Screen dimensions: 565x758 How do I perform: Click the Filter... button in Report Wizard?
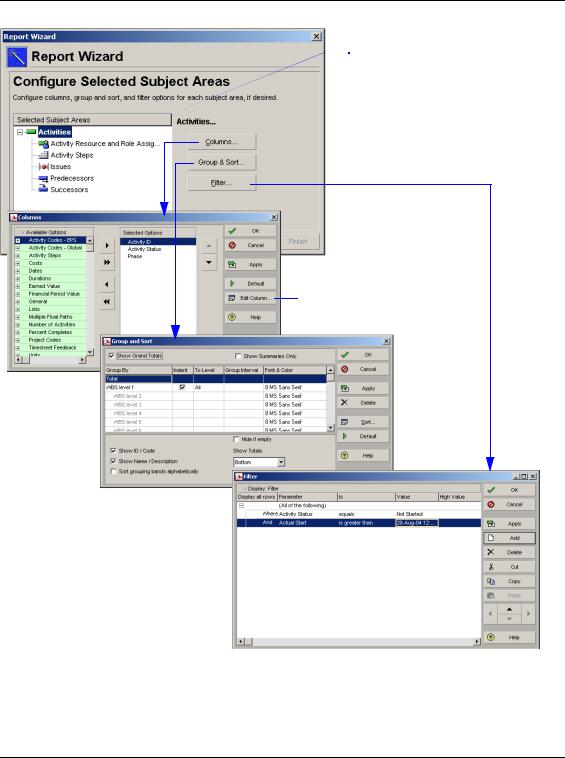221,183
